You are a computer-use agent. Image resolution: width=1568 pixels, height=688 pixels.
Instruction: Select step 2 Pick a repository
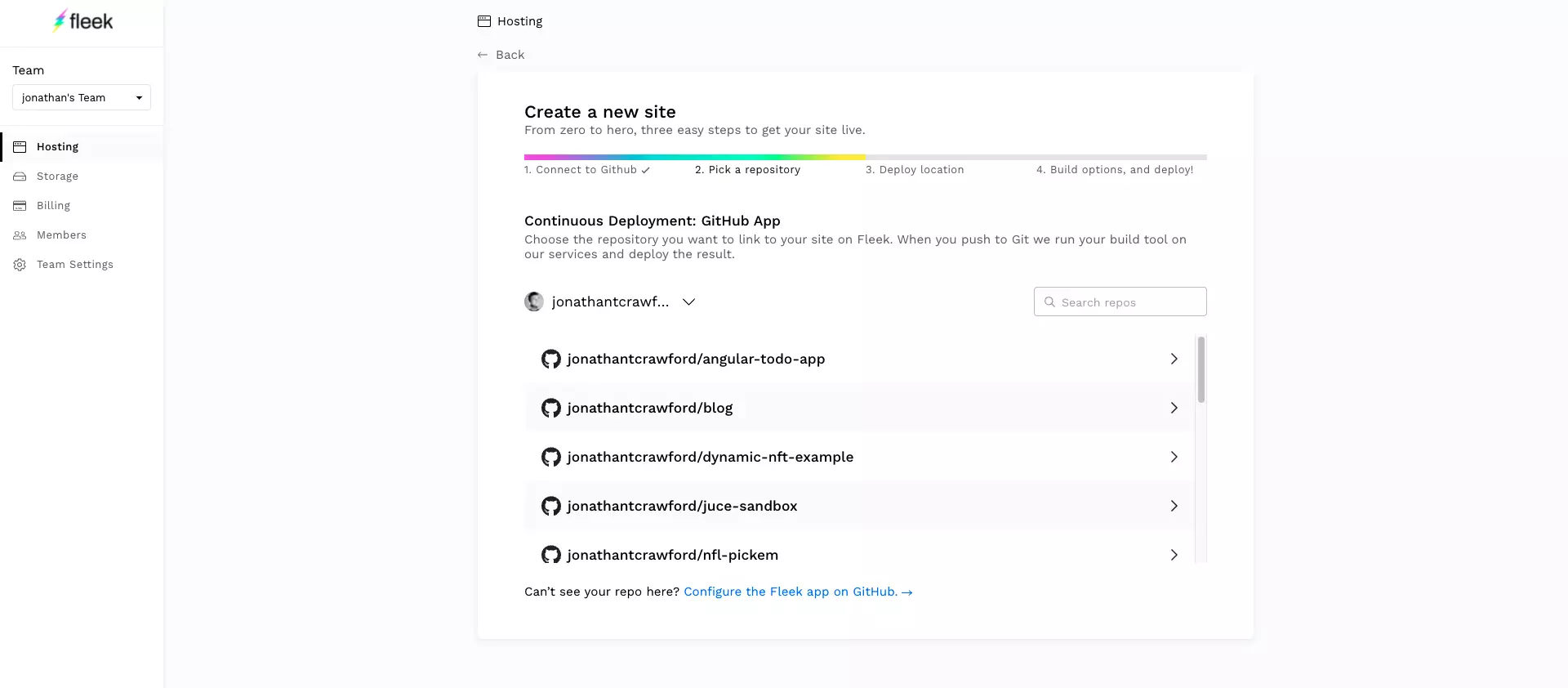(747, 170)
